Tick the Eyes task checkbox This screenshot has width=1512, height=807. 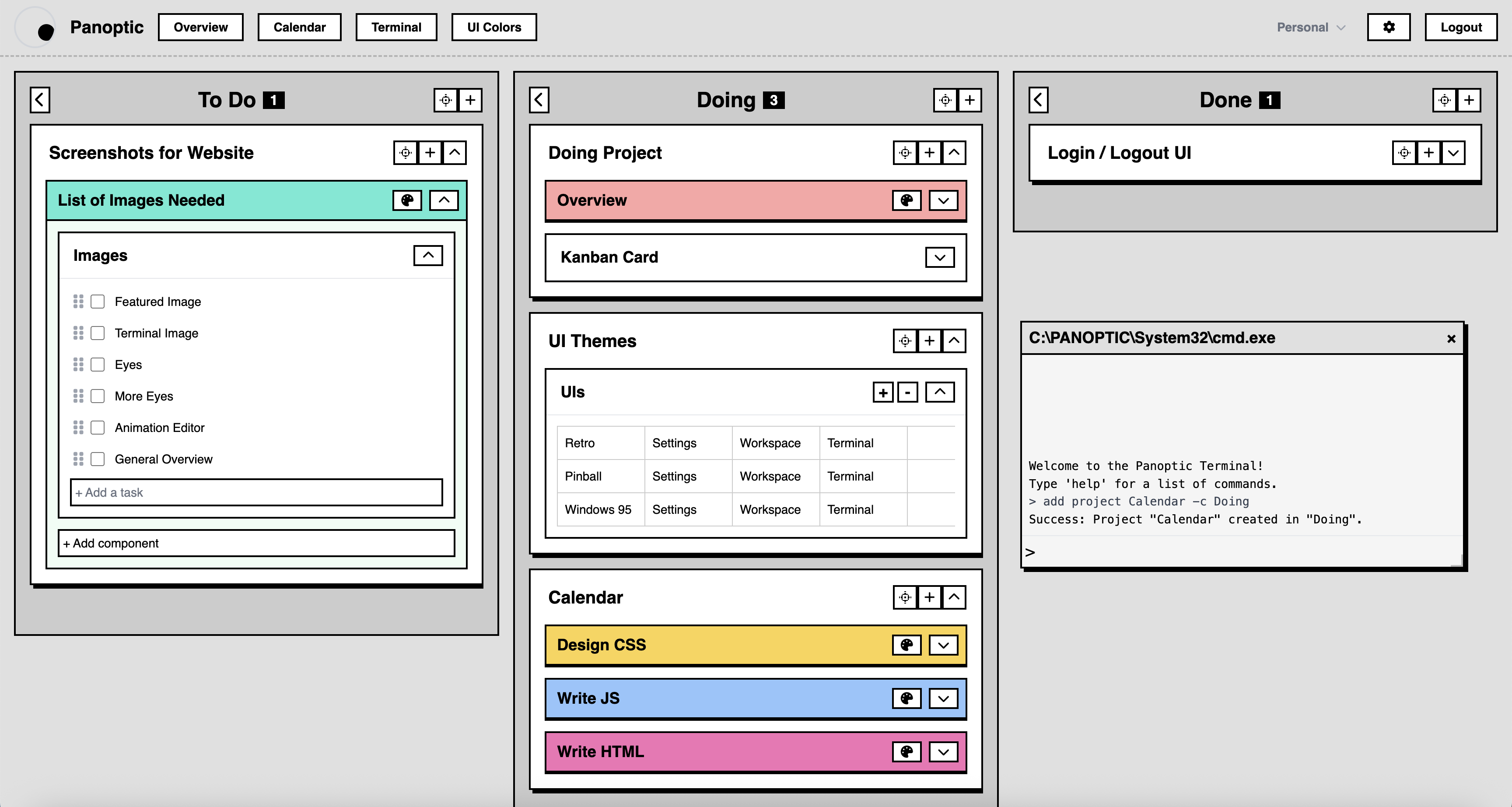pyautogui.click(x=98, y=365)
